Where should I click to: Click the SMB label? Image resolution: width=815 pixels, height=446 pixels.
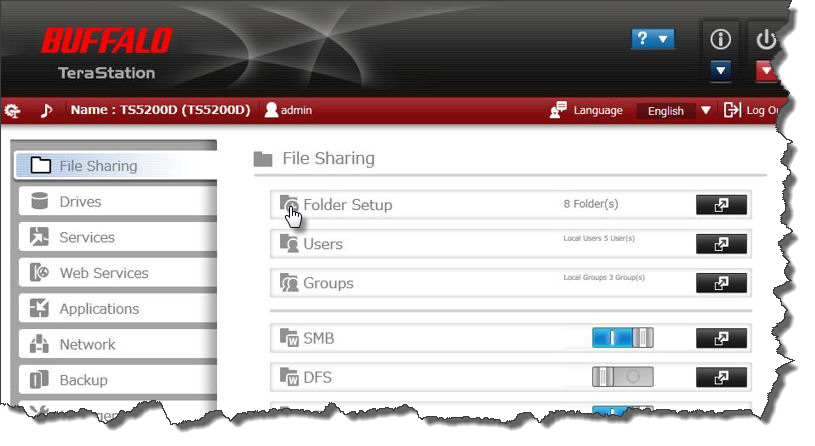pos(319,338)
